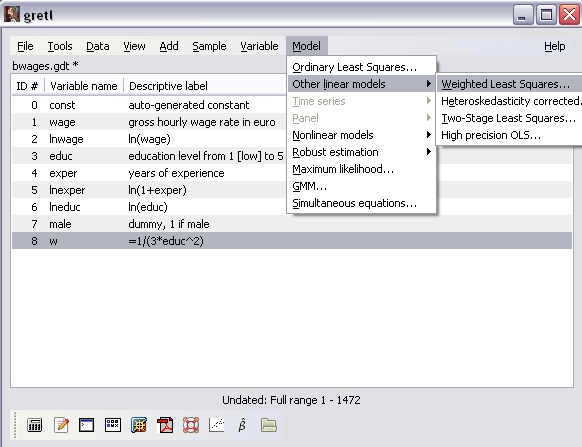Click label 'gross hourly wage rate in euro'
Screen dimensions: 582x447
202,122
